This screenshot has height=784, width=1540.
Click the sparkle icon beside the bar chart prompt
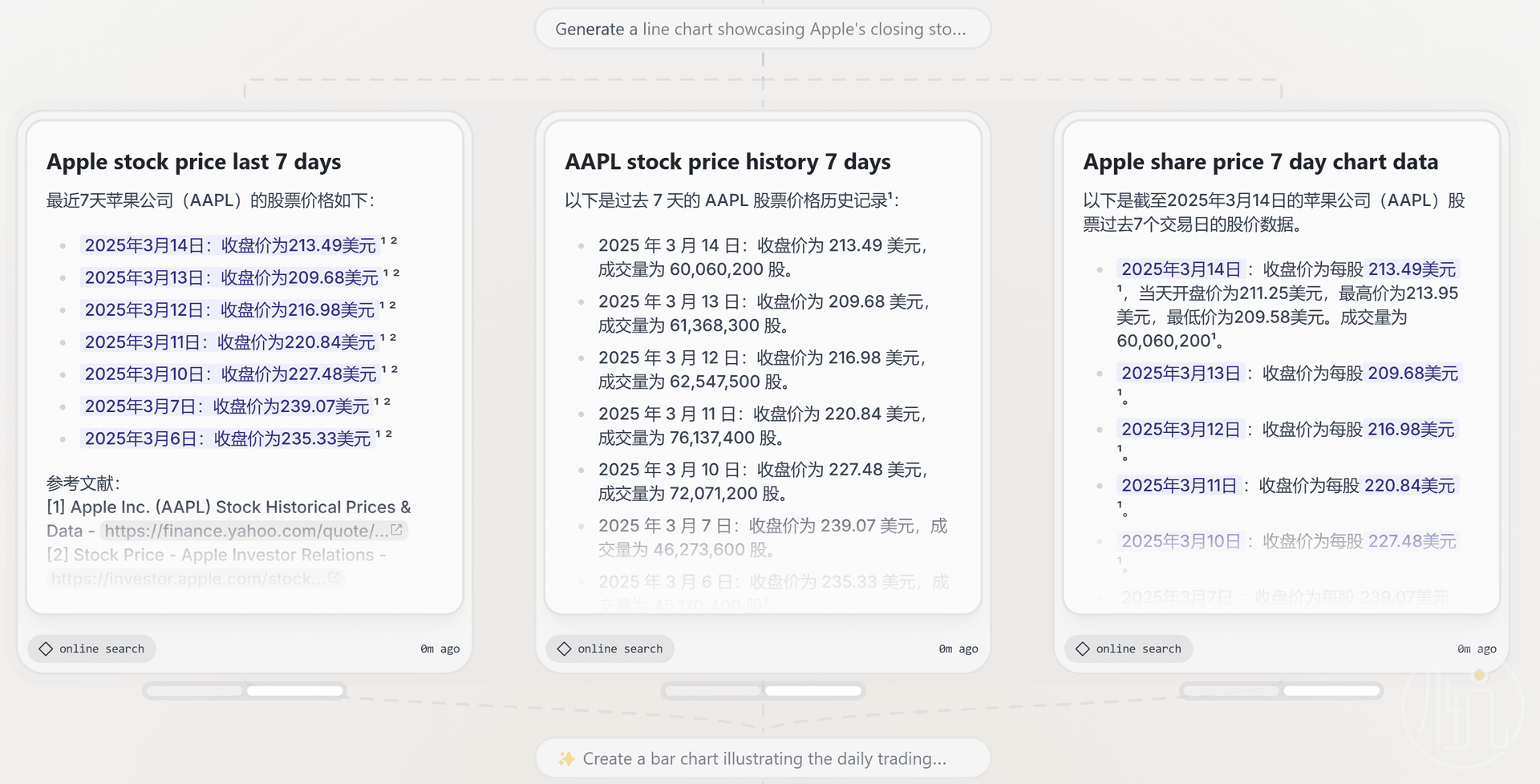coord(567,758)
